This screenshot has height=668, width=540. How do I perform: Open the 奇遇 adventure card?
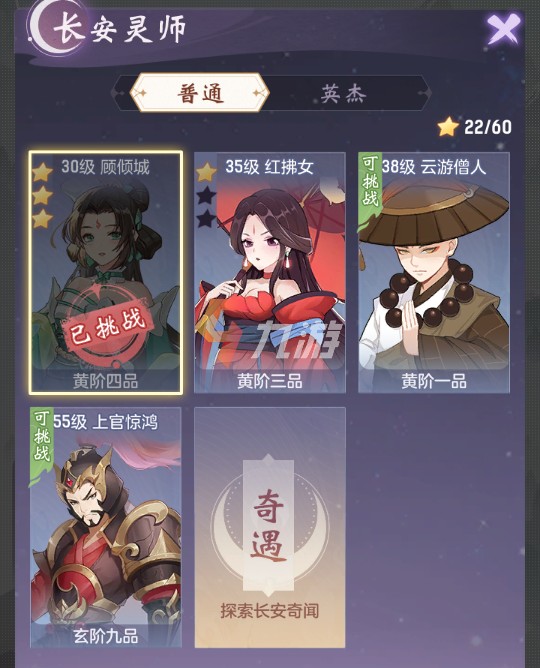pyautogui.click(x=270, y=527)
